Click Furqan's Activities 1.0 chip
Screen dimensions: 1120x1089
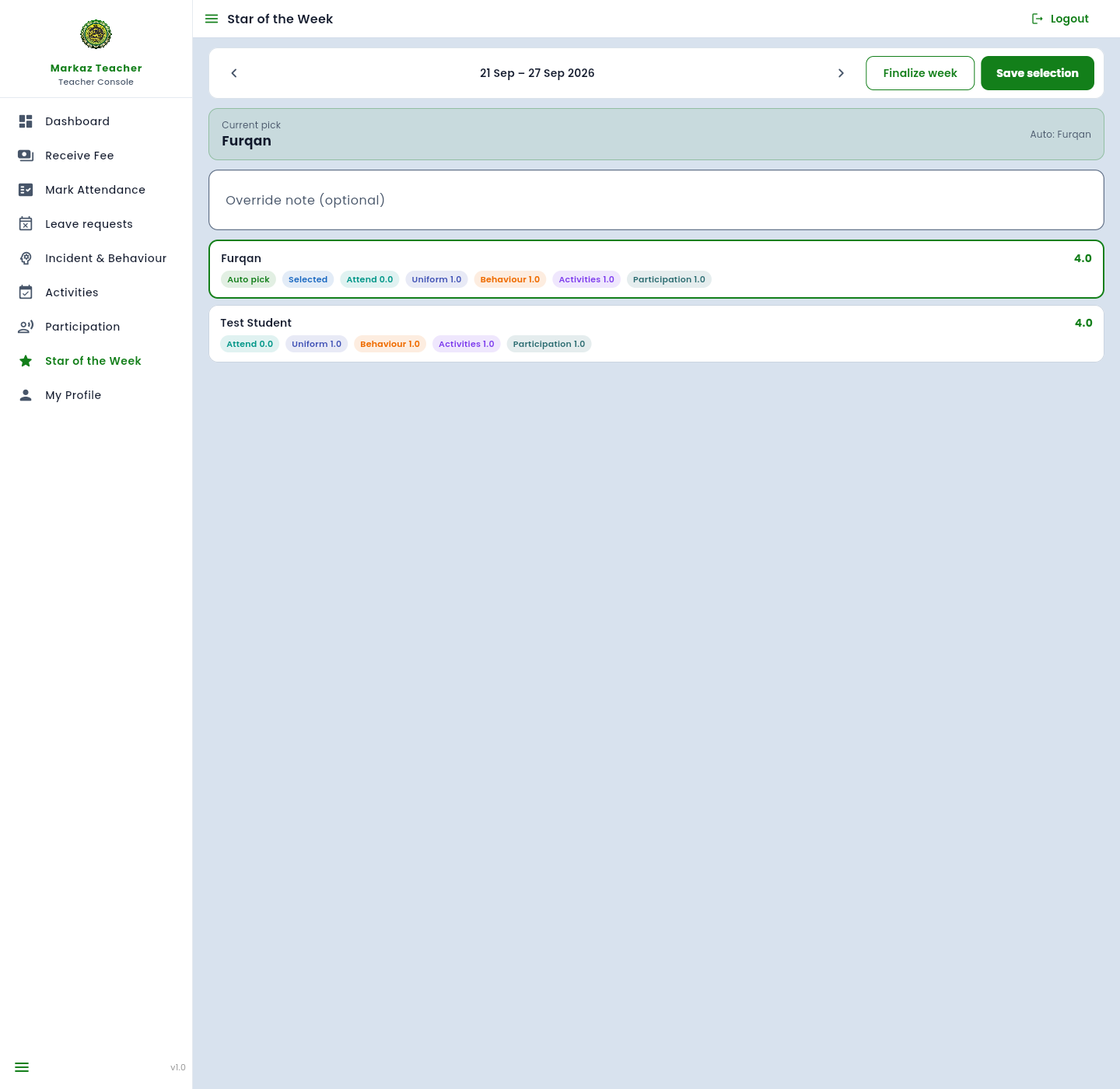click(x=586, y=279)
